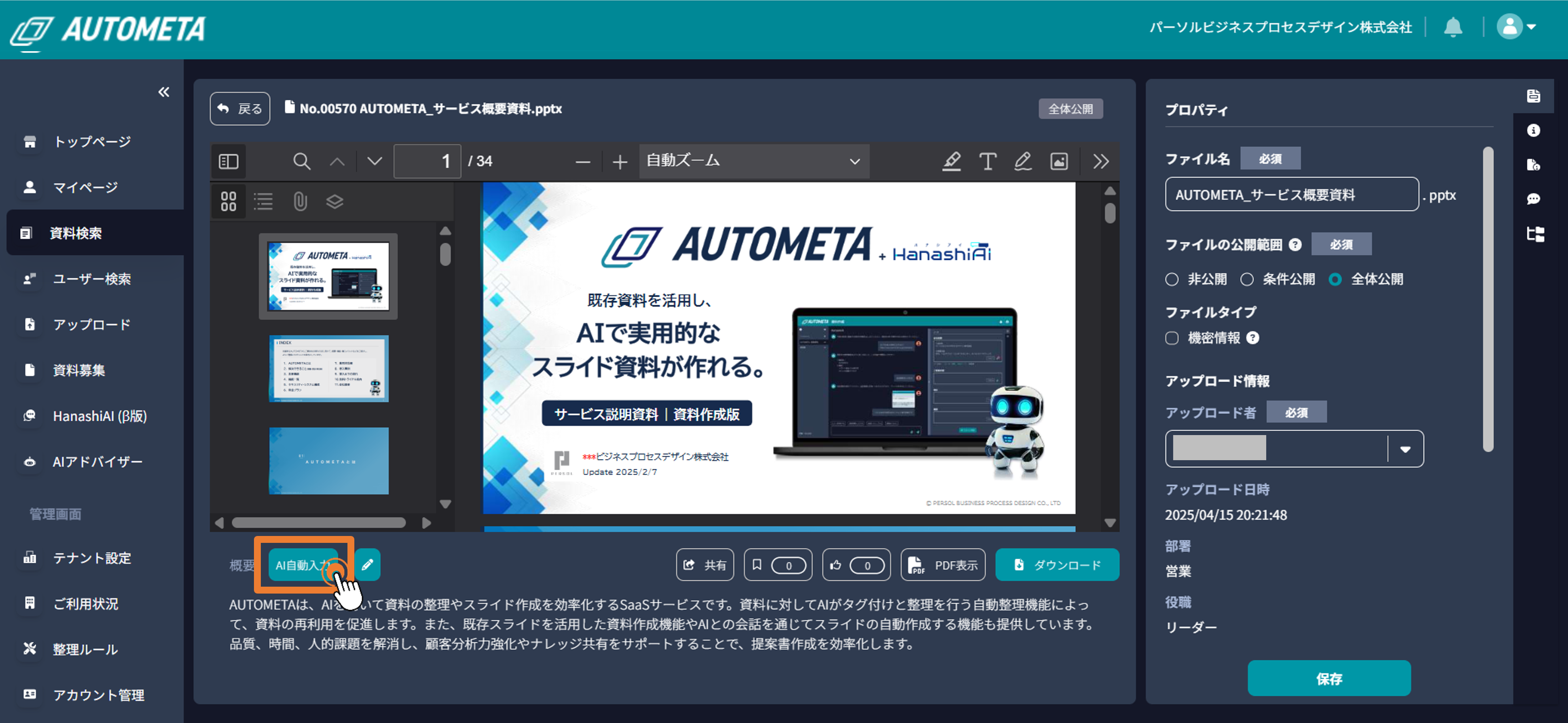This screenshot has width=1568, height=723.
Task: Click the 保存 button
Action: tap(1329, 679)
